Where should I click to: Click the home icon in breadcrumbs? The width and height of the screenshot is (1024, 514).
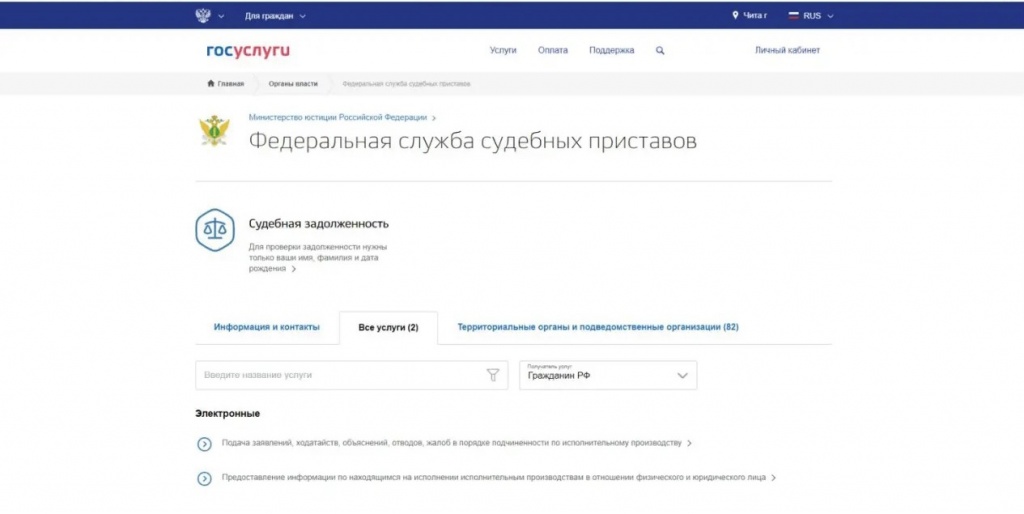tap(211, 84)
